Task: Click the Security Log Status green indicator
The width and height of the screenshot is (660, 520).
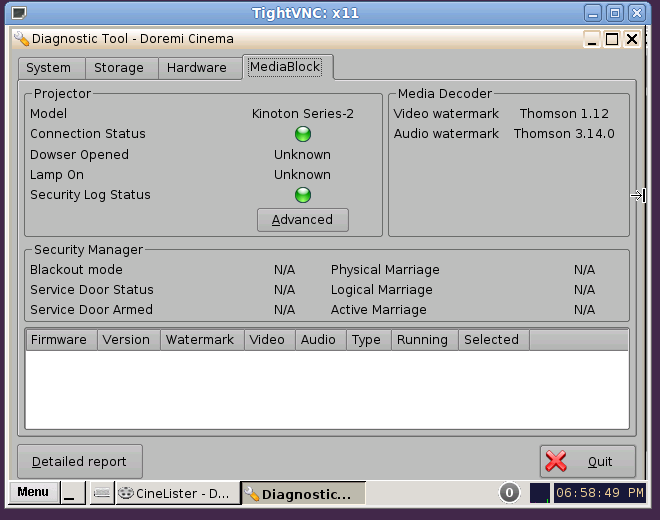Action: 303,195
